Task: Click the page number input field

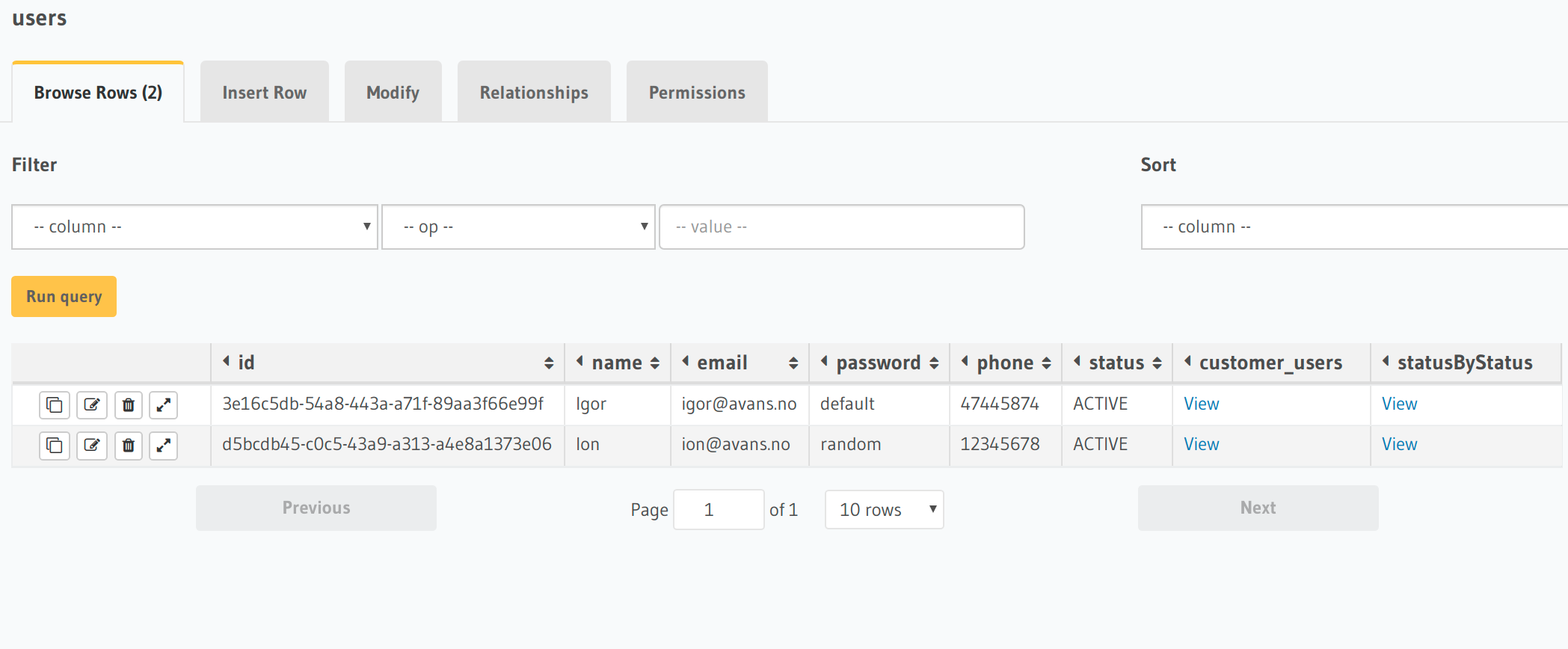Action: click(718, 509)
